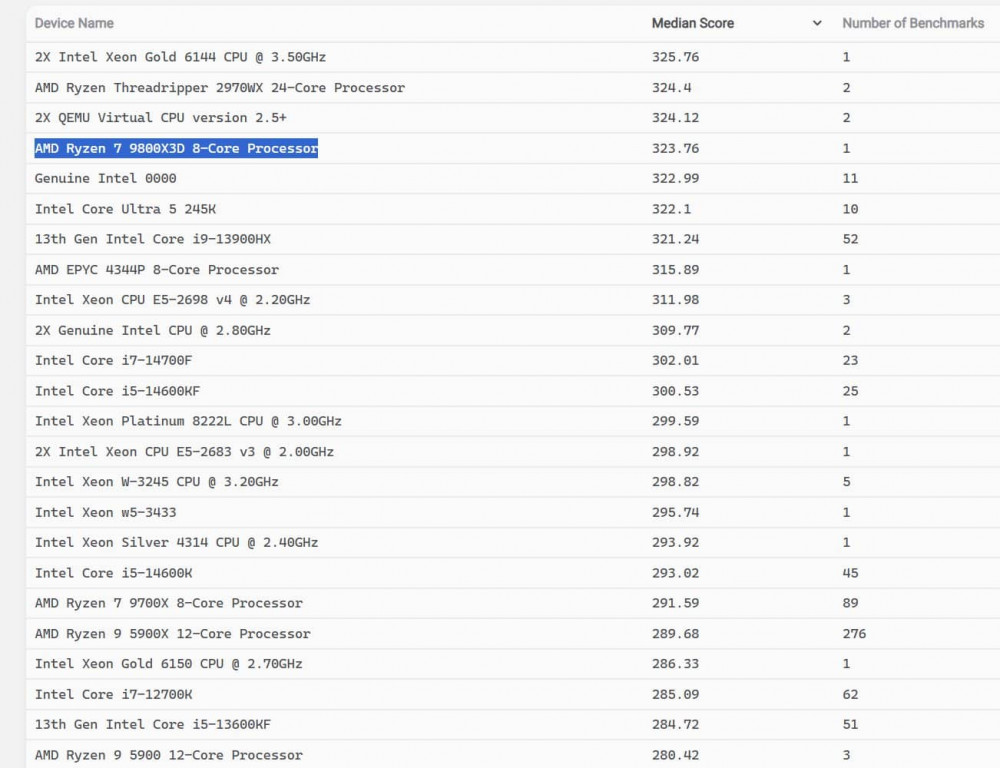Click median score value 311.98
The height and width of the screenshot is (768, 1000).
(675, 300)
